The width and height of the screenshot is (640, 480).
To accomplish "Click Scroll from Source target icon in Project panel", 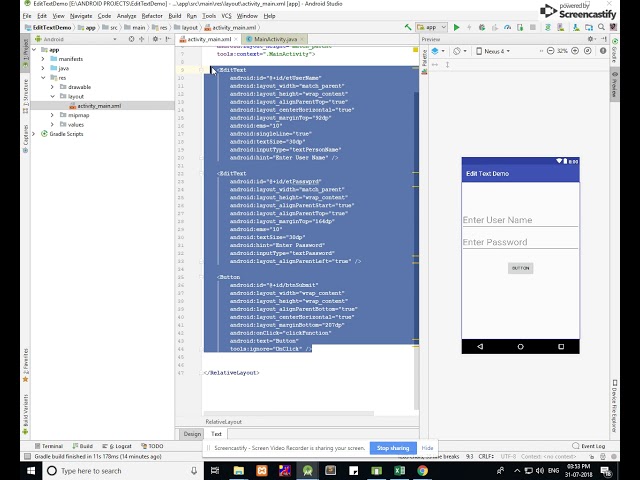I will [131, 39].
